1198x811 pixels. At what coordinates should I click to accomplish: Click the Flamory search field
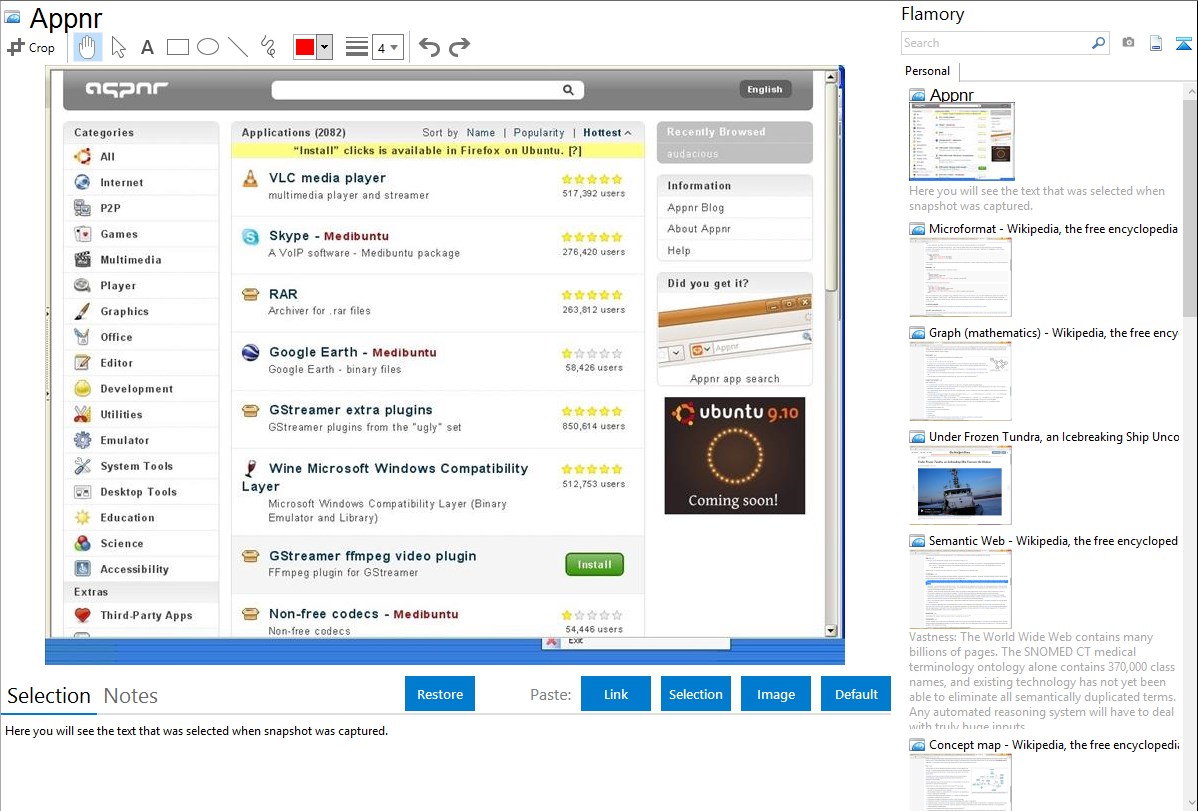click(x=996, y=43)
